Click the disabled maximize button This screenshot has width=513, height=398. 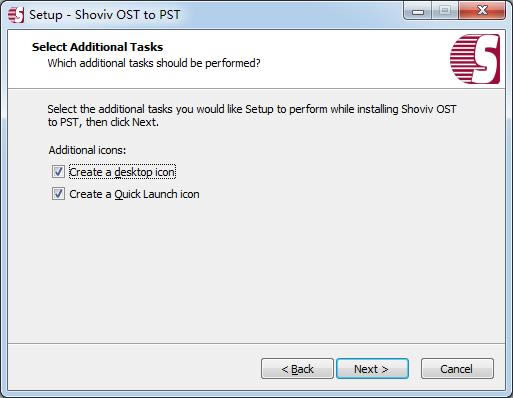[x=445, y=11]
